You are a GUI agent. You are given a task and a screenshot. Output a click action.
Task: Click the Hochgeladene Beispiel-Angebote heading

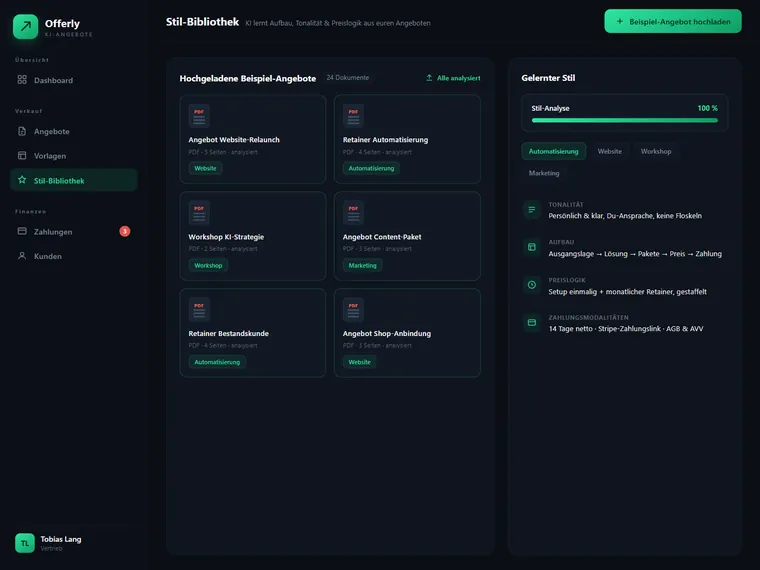click(248, 79)
